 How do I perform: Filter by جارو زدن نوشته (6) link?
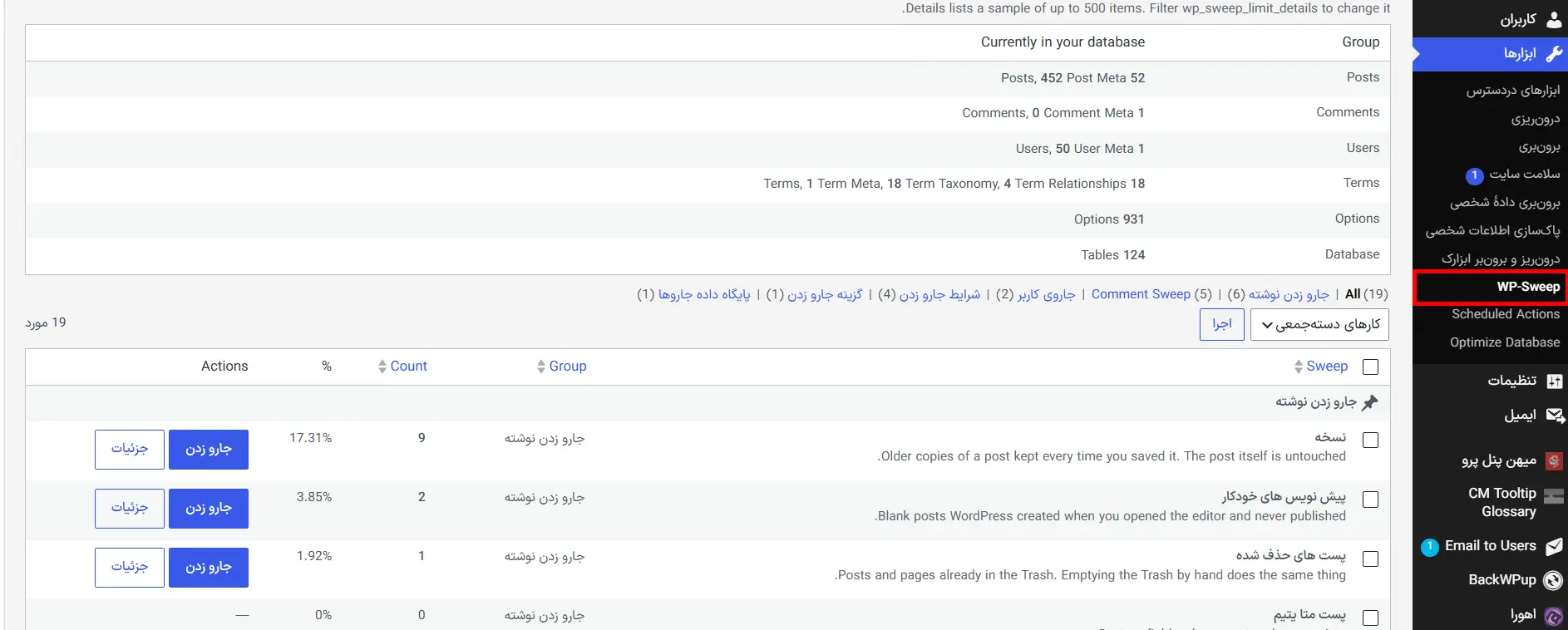coord(1289,294)
